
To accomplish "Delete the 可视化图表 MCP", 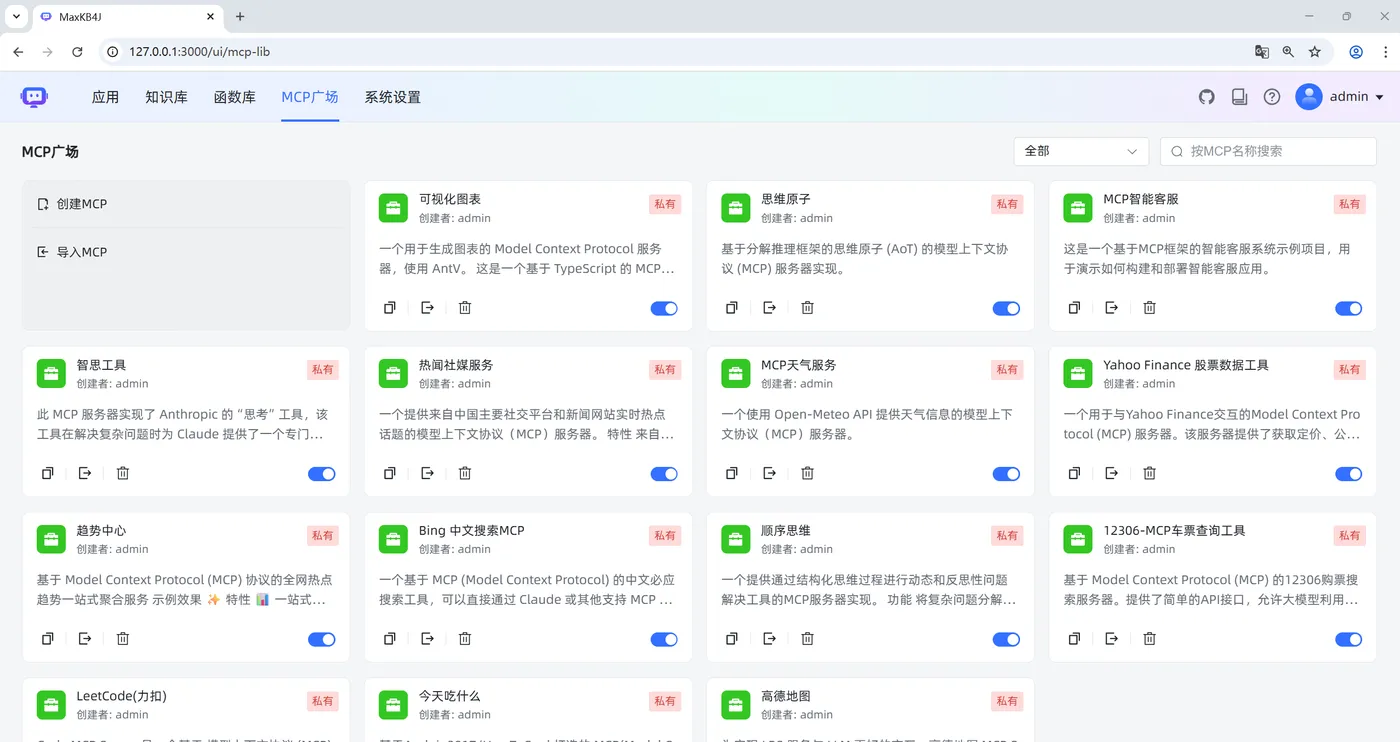I will coord(465,308).
